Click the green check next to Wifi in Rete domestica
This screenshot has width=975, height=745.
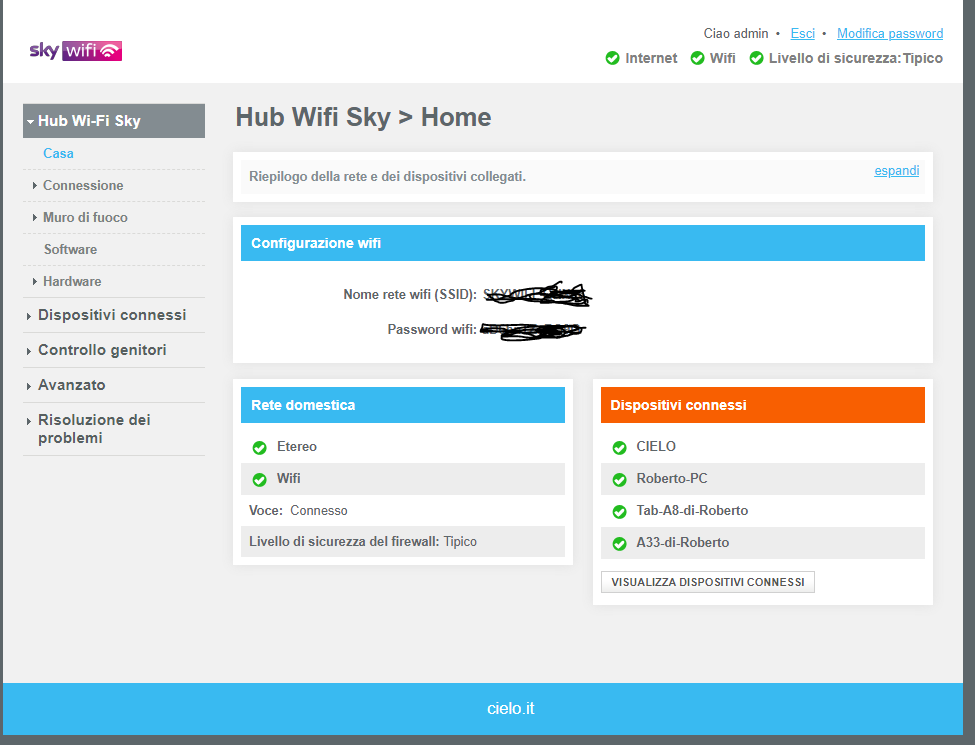259,479
